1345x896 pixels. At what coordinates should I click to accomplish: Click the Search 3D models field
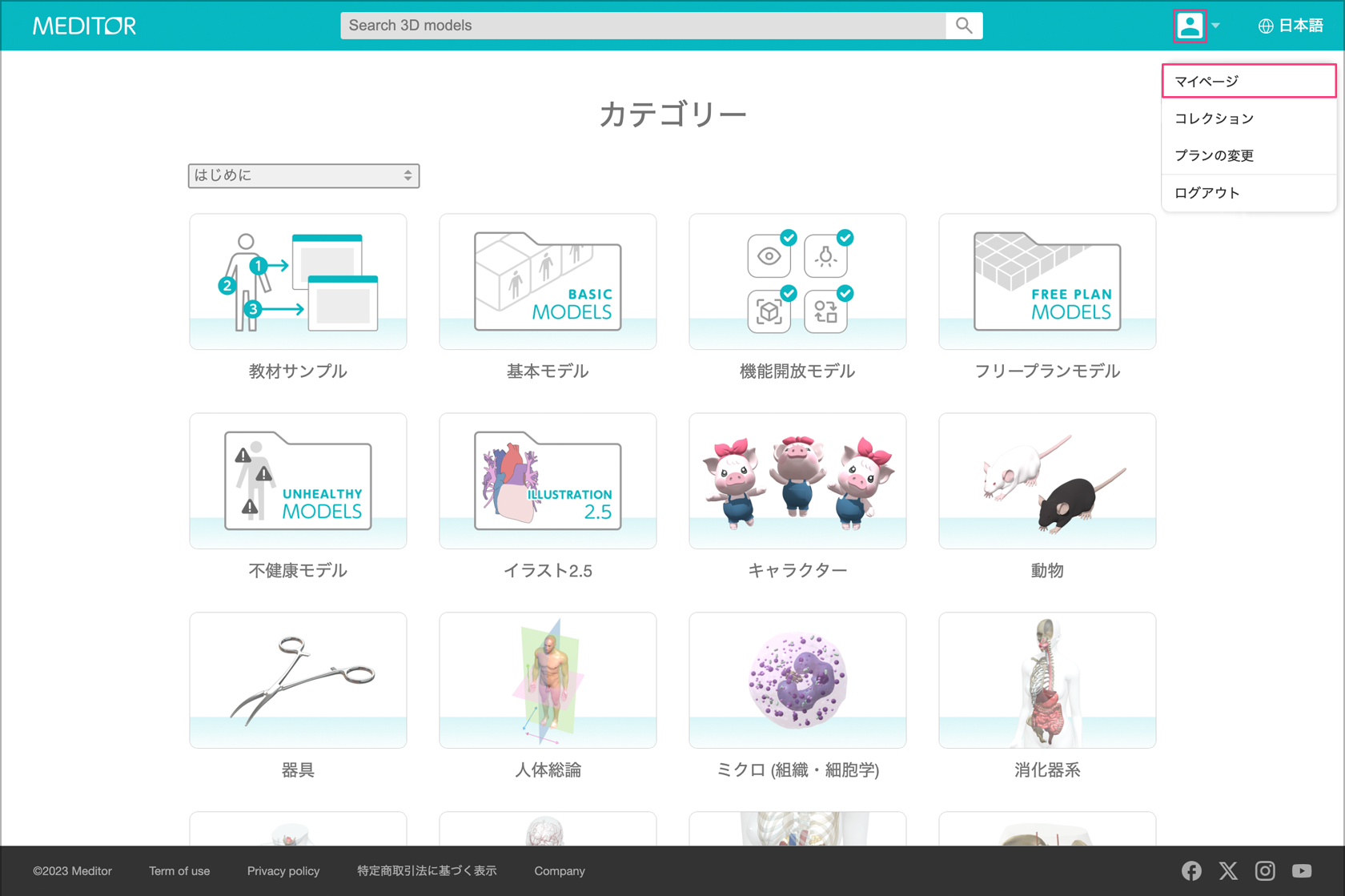(x=642, y=26)
